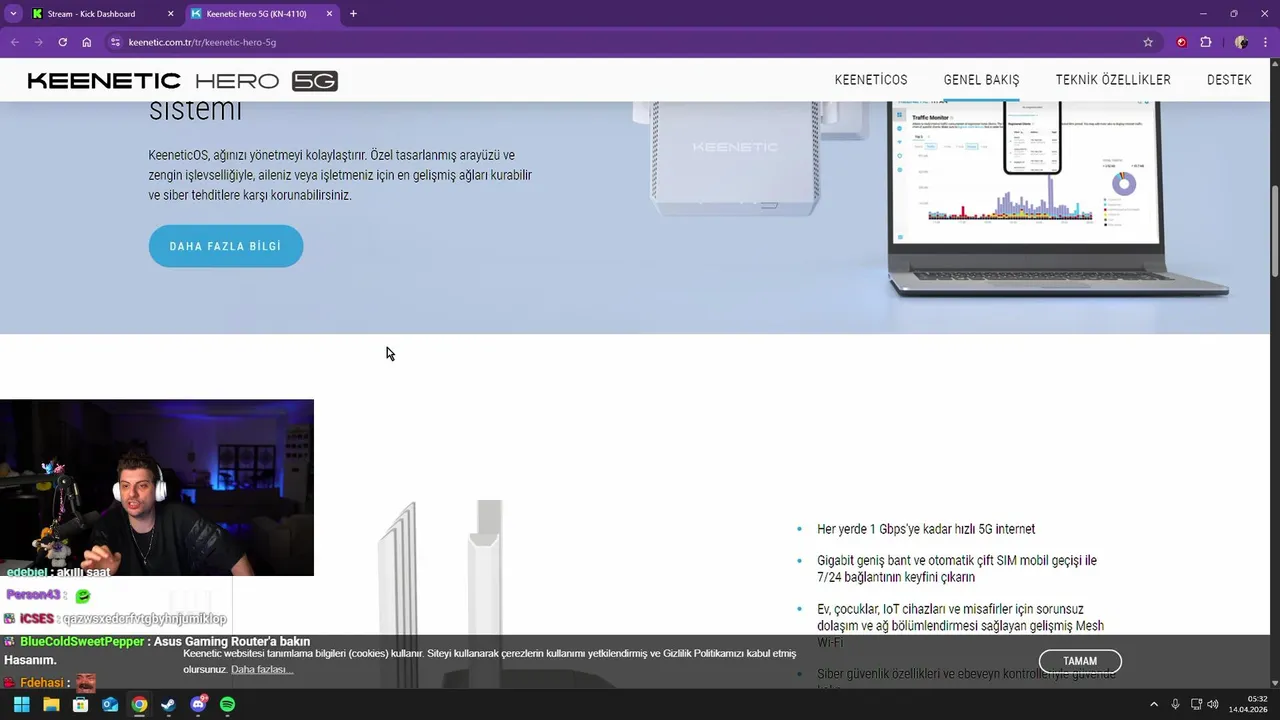
Task: Open the DESTEK menu item
Action: click(x=1229, y=80)
